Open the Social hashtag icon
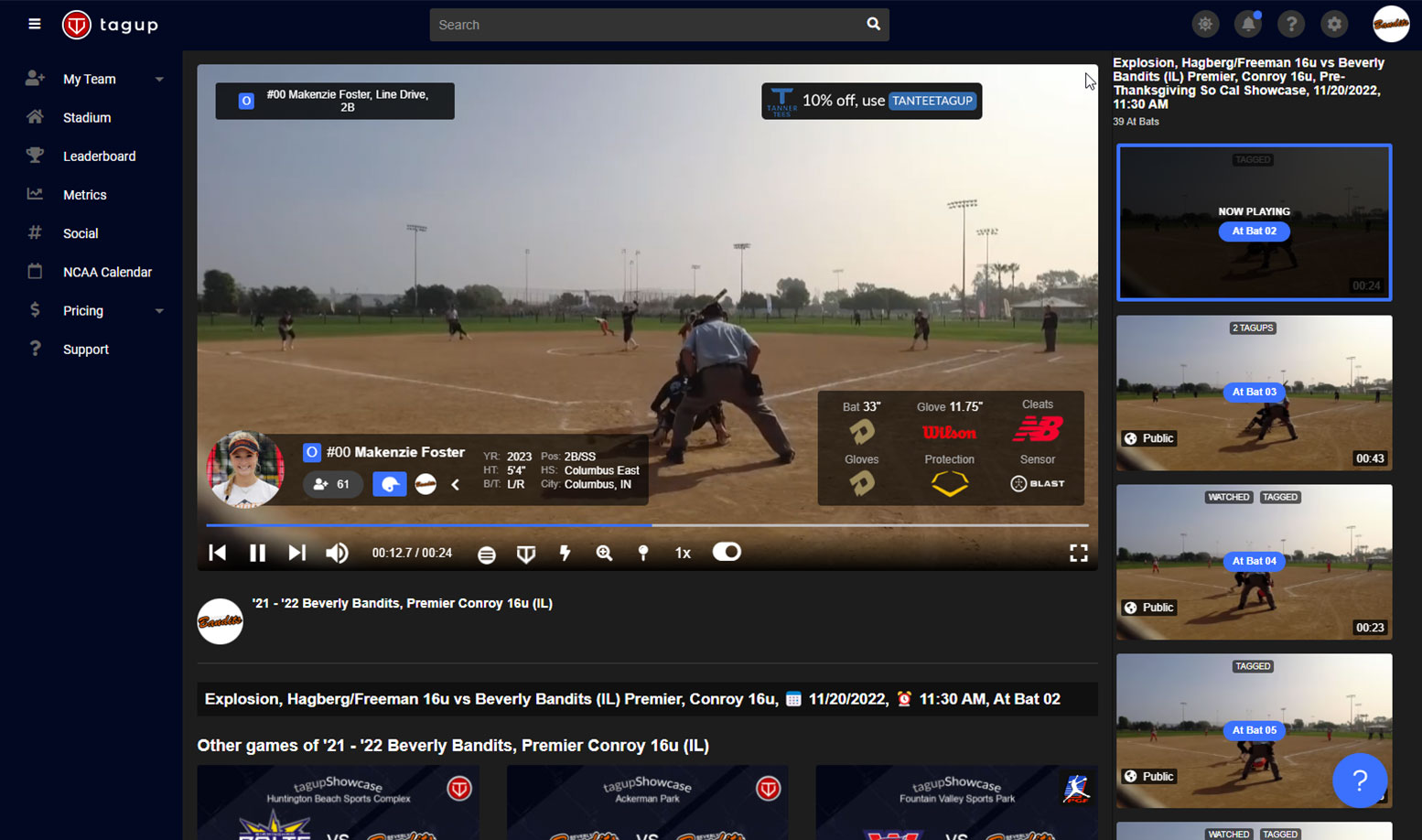1422x840 pixels. 34,233
